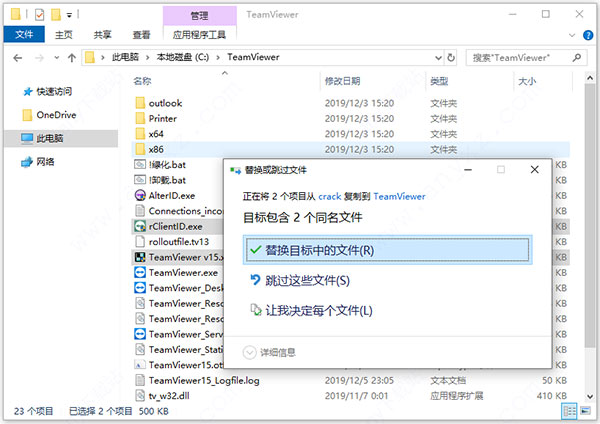The width and height of the screenshot is (600, 424).
Task: Choose let me decide each file option
Action: click(311, 310)
